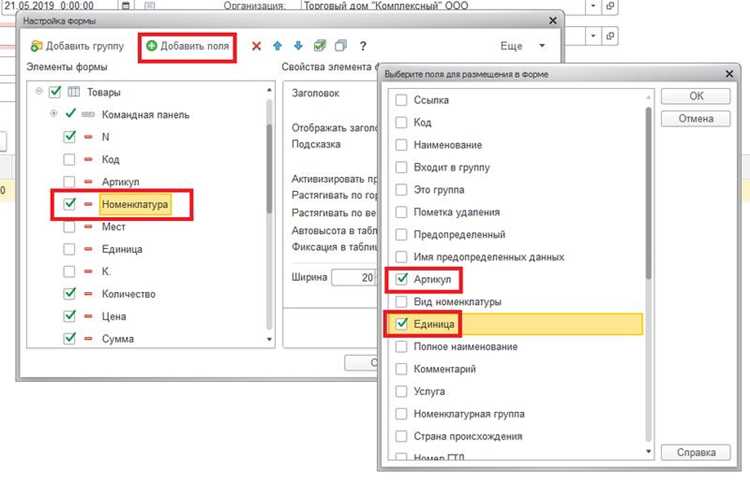Image resolution: width=750 pixels, height=483 pixels.
Task: Uncheck the Единица field in dialog
Action: click(401, 324)
